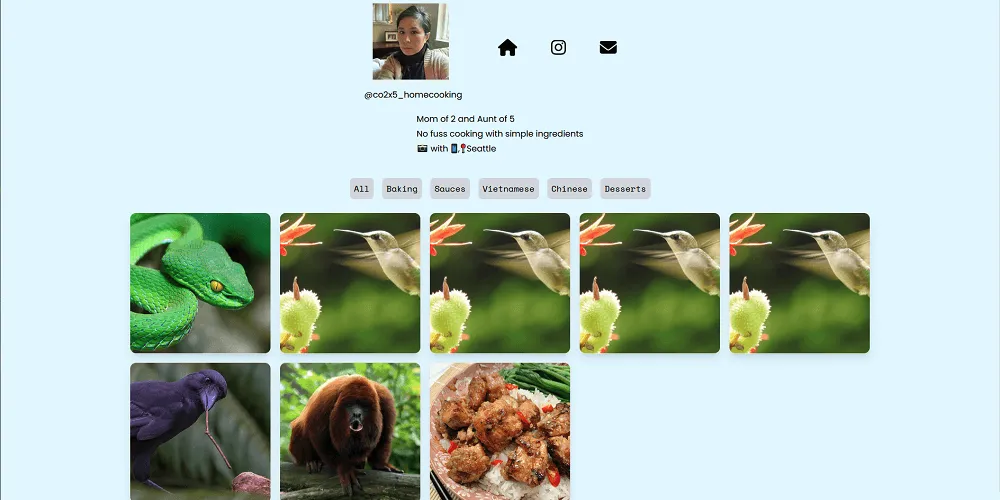Open the chicken and rice dish photo
This screenshot has height=500, width=1000.
[x=500, y=432]
